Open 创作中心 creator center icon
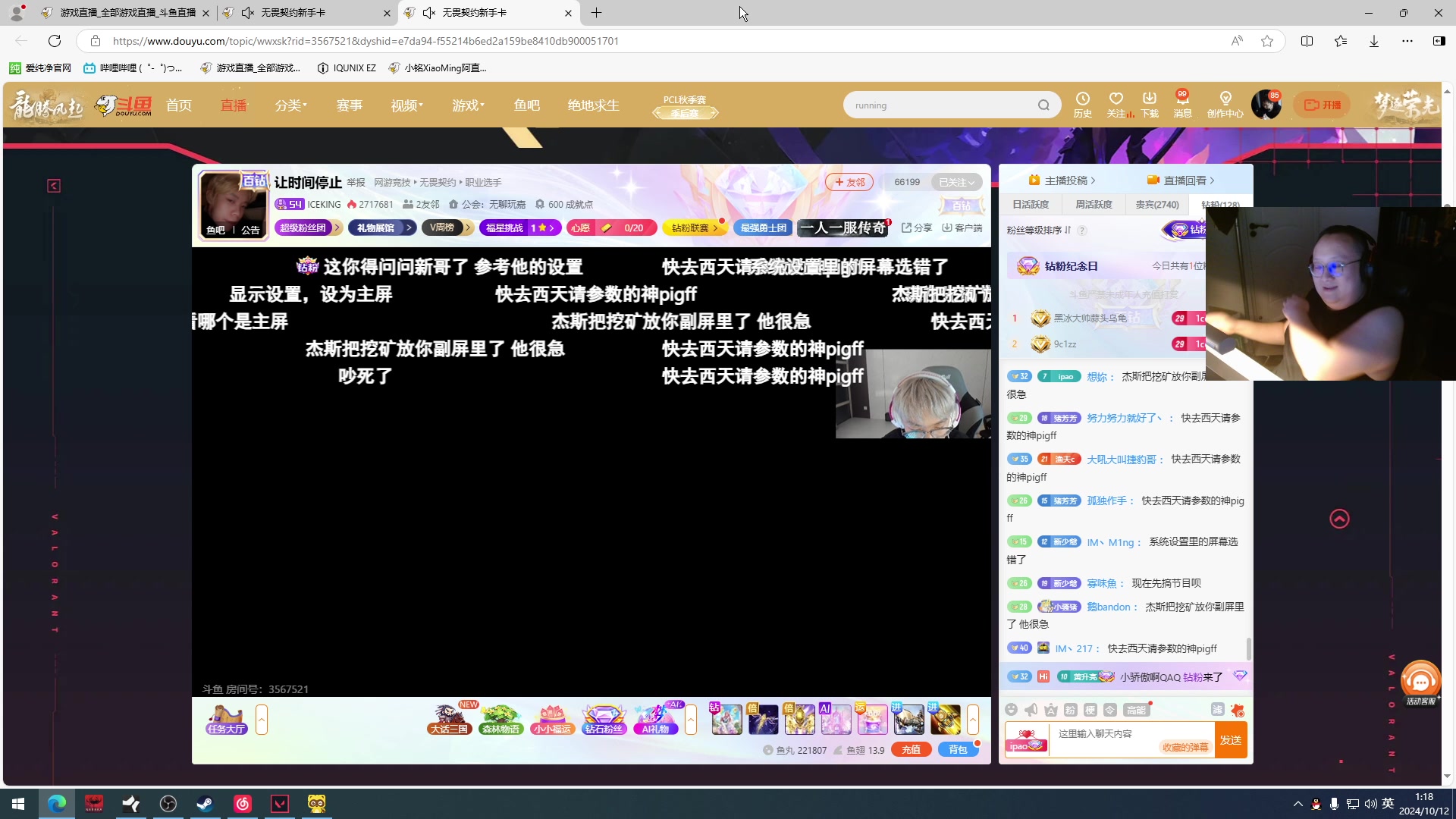Image resolution: width=1456 pixels, height=819 pixels. point(1225,105)
